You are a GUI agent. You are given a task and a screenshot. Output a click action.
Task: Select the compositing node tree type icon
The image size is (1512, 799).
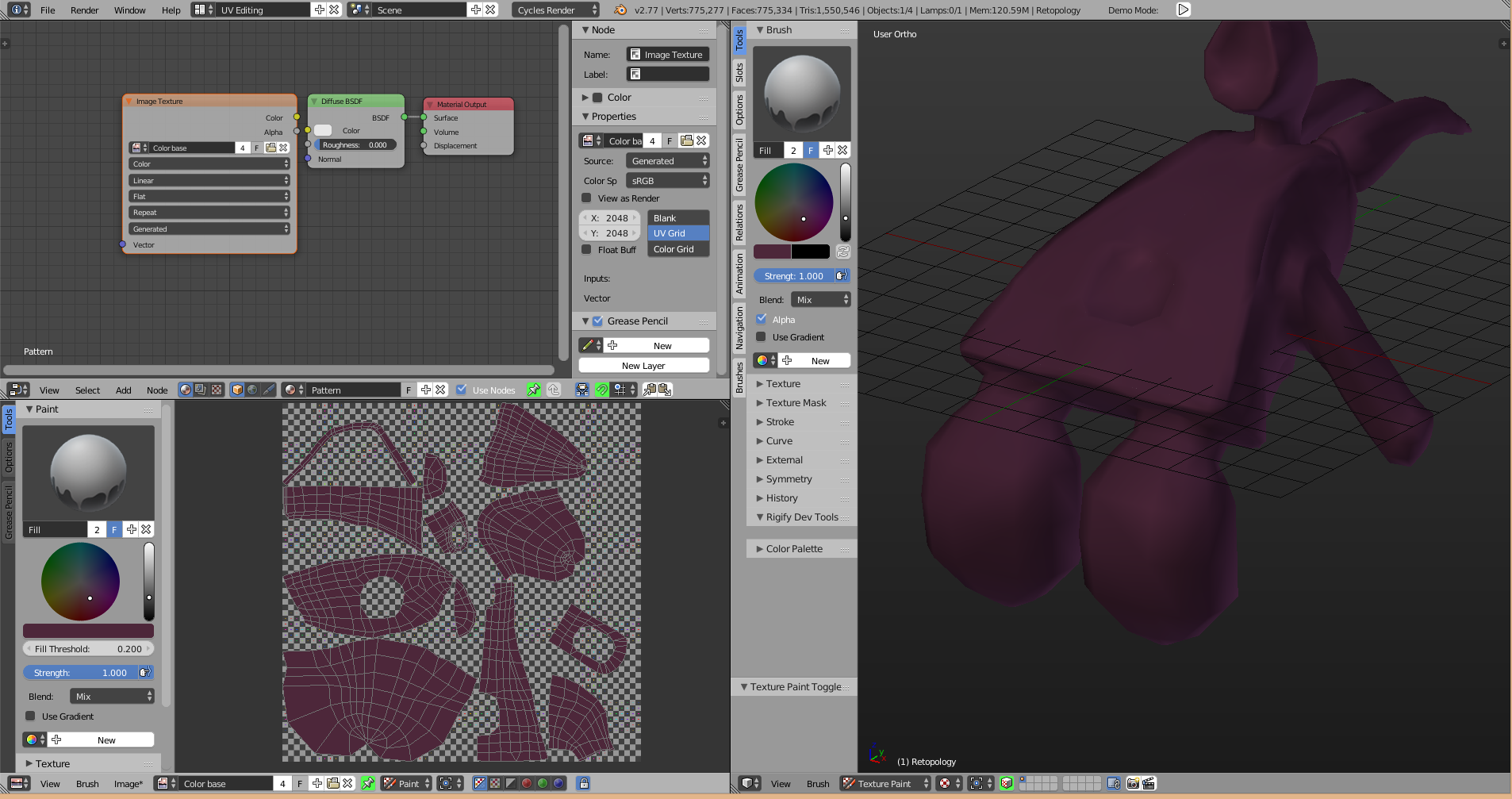(x=201, y=390)
